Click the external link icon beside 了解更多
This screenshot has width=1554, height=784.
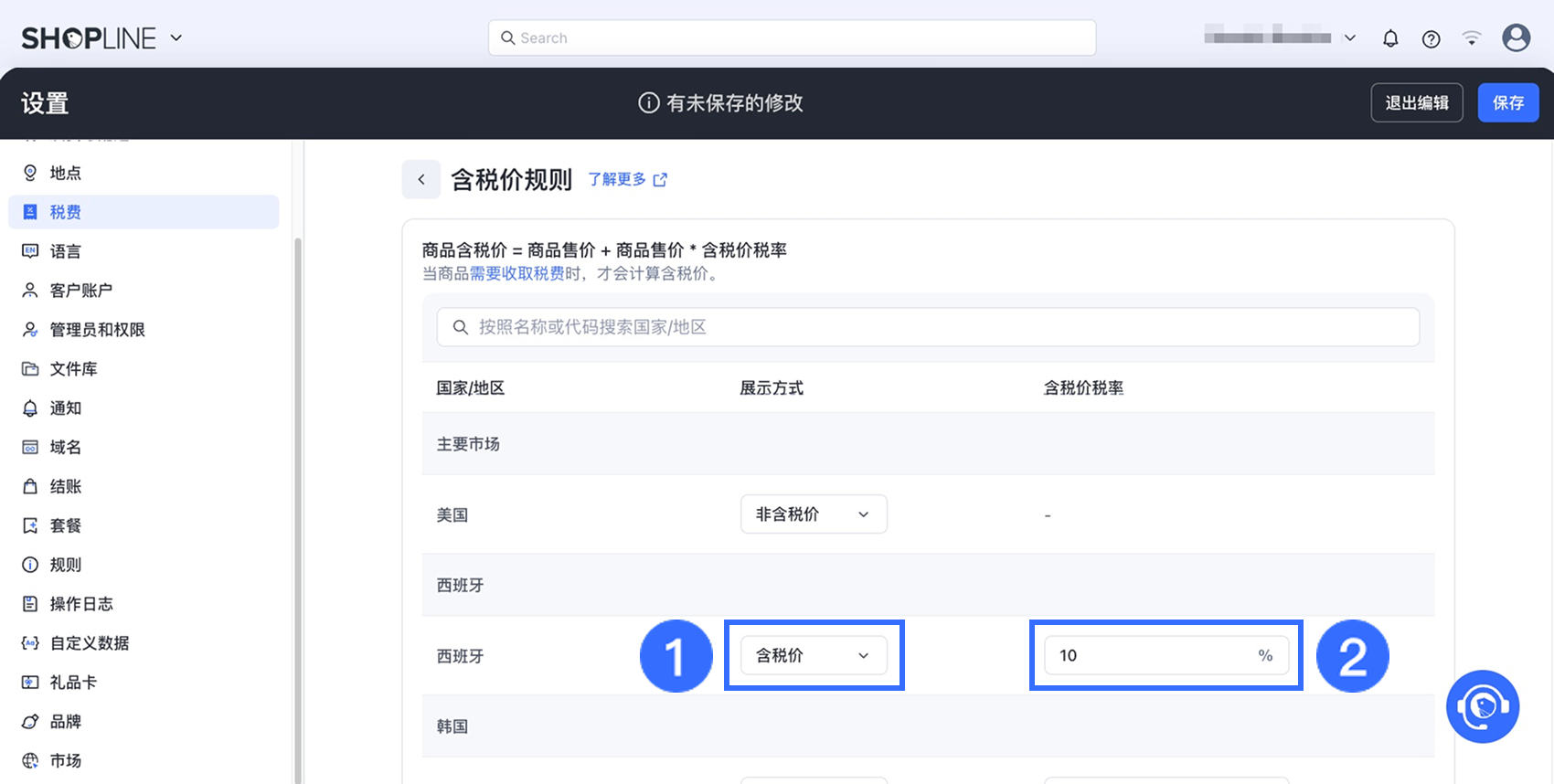[660, 180]
